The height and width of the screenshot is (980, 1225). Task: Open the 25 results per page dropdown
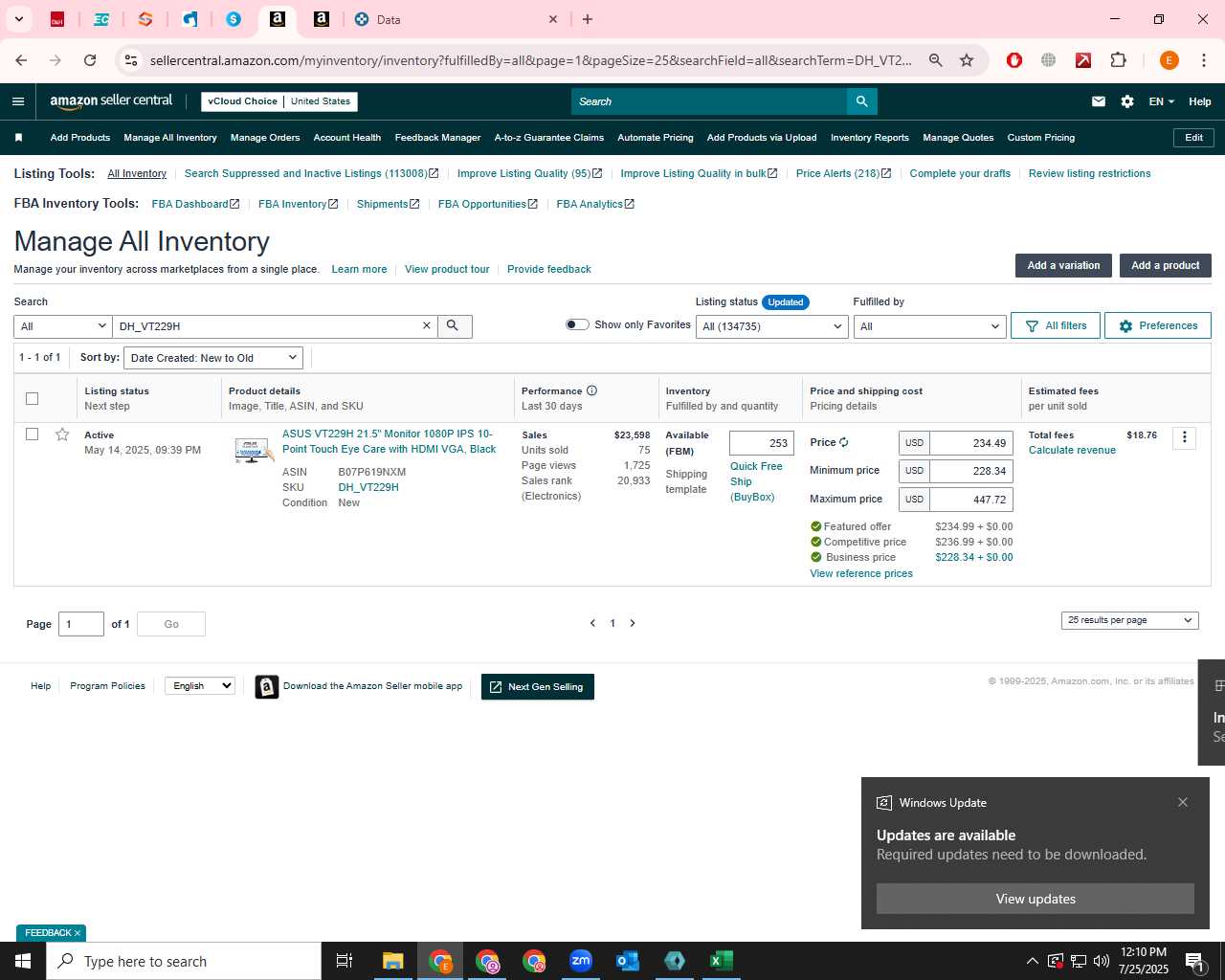[1130, 620]
